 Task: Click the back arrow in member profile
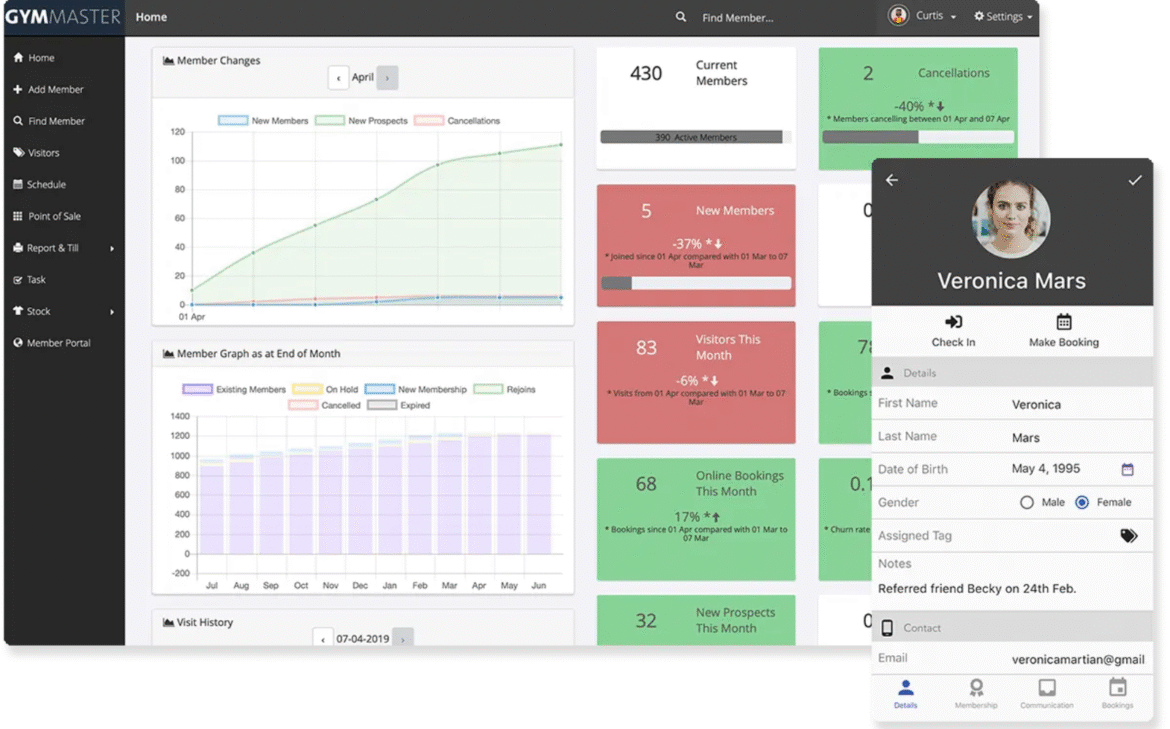[x=892, y=180]
